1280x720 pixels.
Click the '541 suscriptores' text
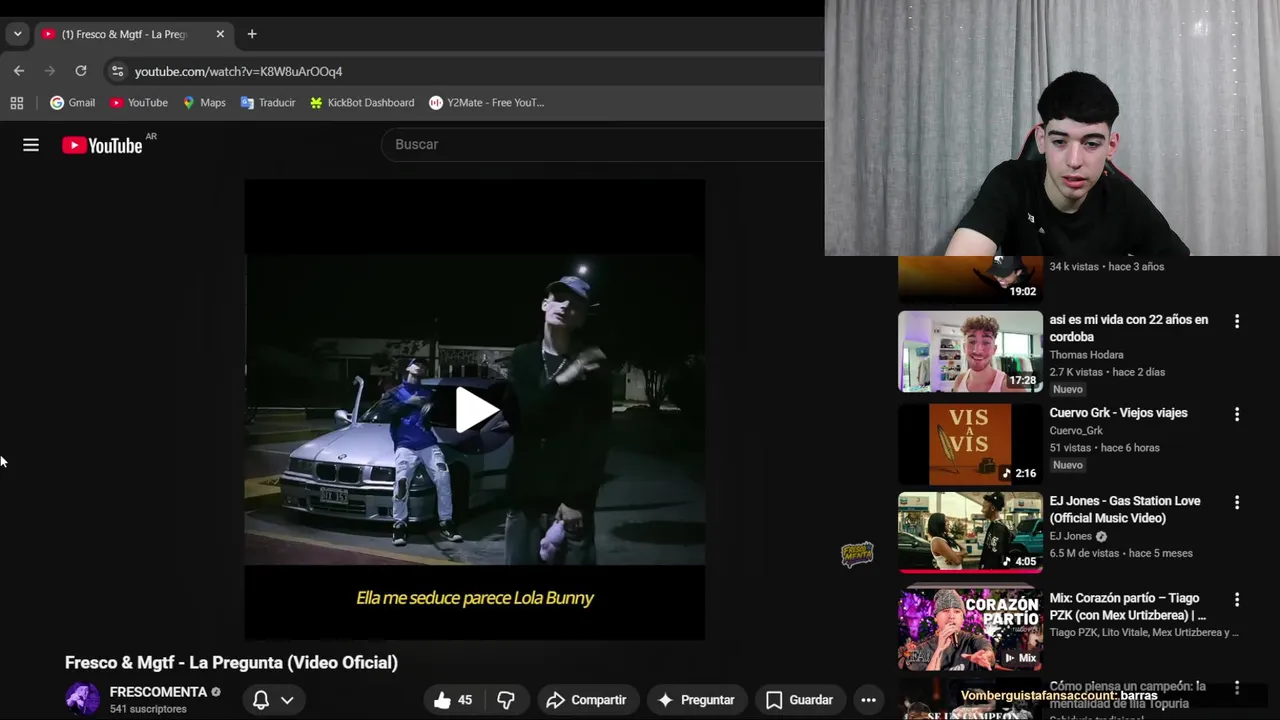click(148, 709)
